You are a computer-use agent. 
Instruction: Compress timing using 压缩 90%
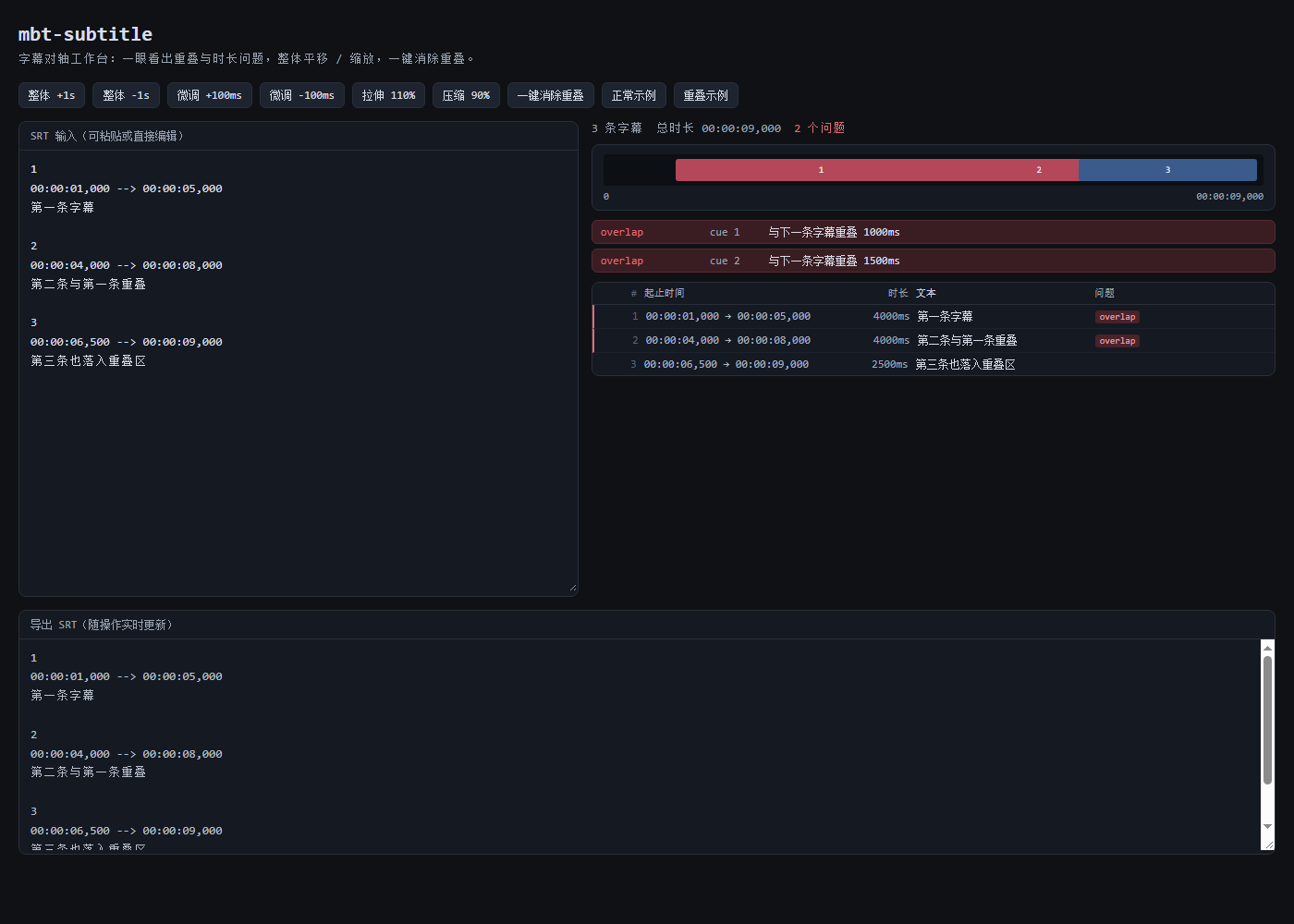click(466, 95)
